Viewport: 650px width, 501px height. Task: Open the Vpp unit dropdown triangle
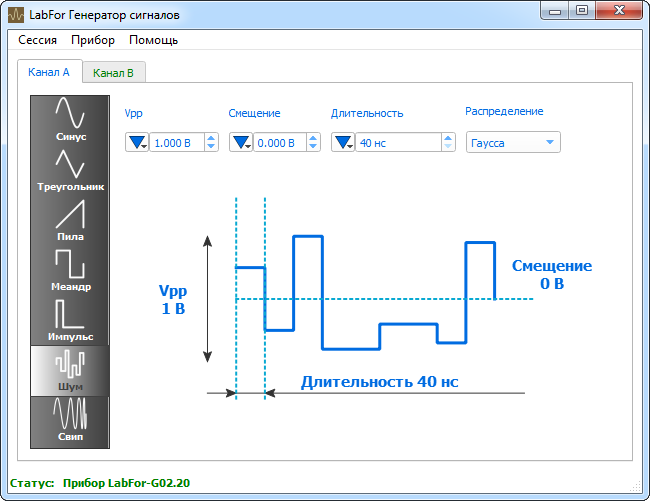[137, 143]
